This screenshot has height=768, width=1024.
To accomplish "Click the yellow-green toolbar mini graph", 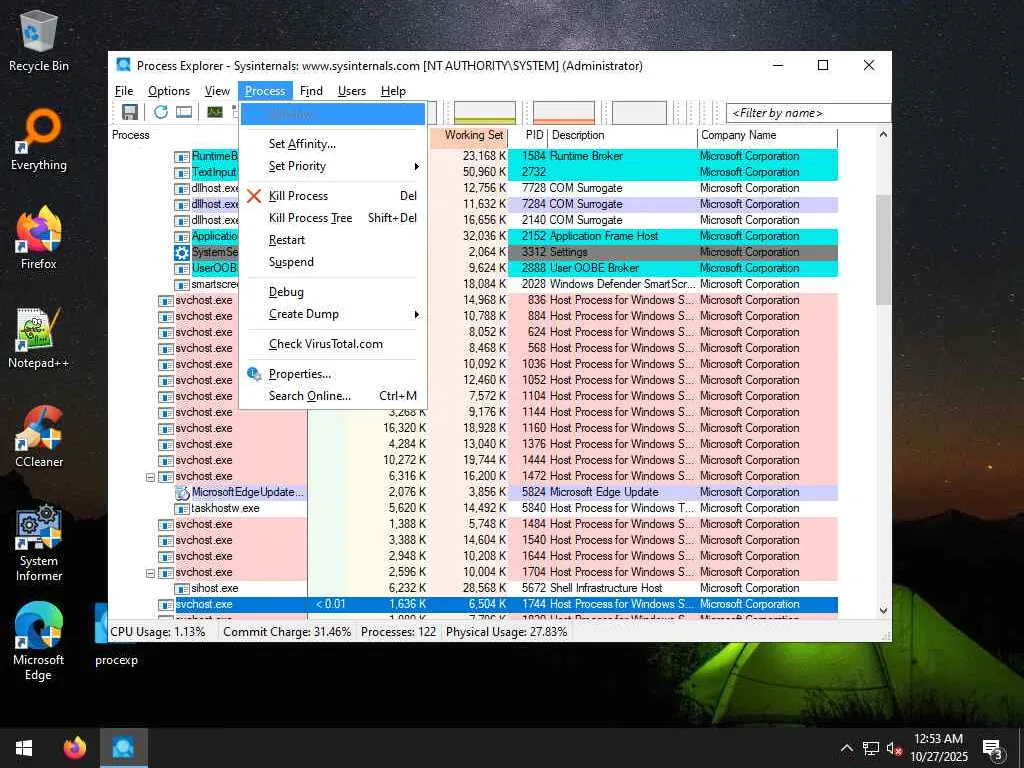I will click(485, 112).
